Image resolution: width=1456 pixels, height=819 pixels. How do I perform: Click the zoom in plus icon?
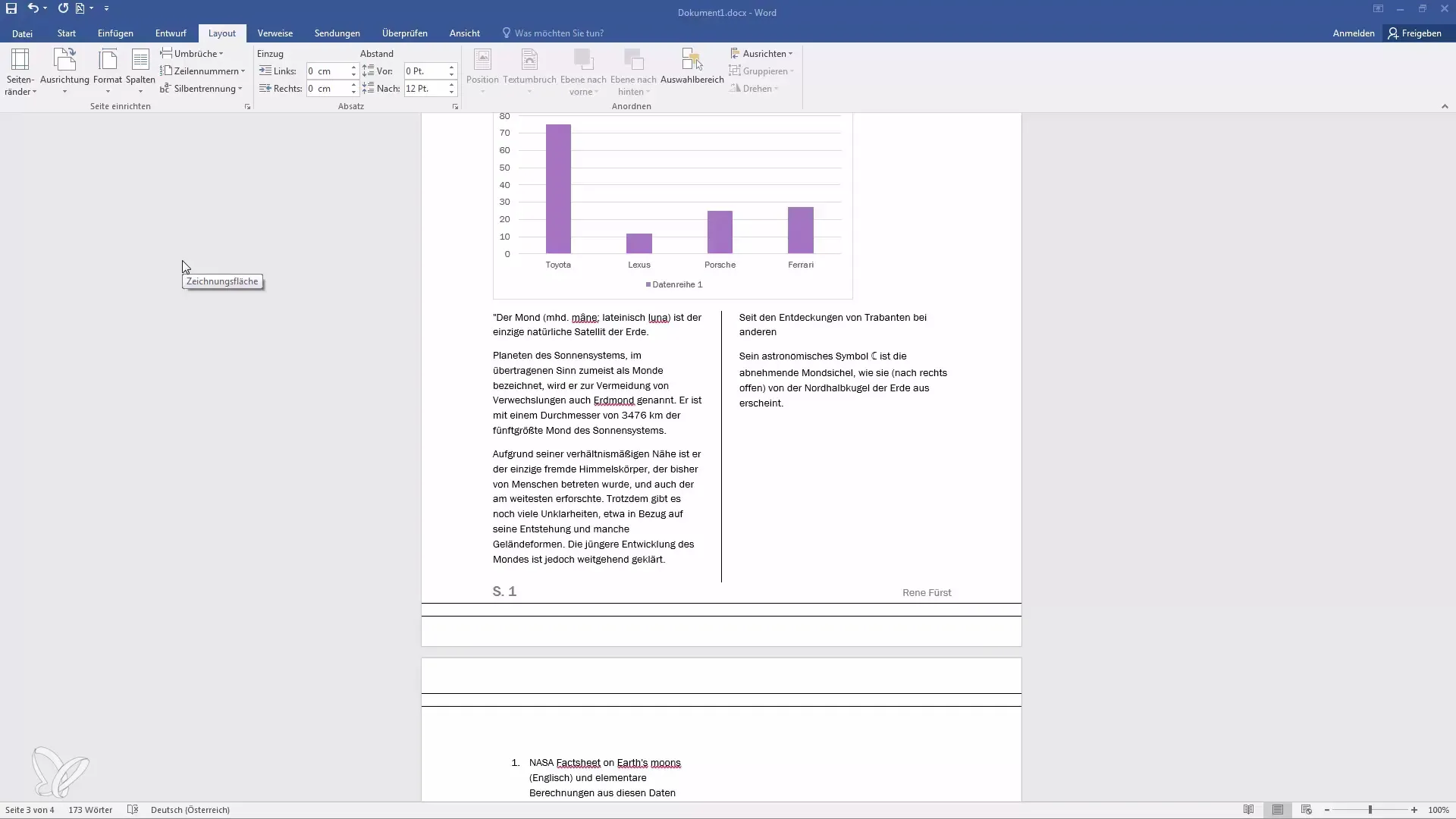tap(1414, 810)
